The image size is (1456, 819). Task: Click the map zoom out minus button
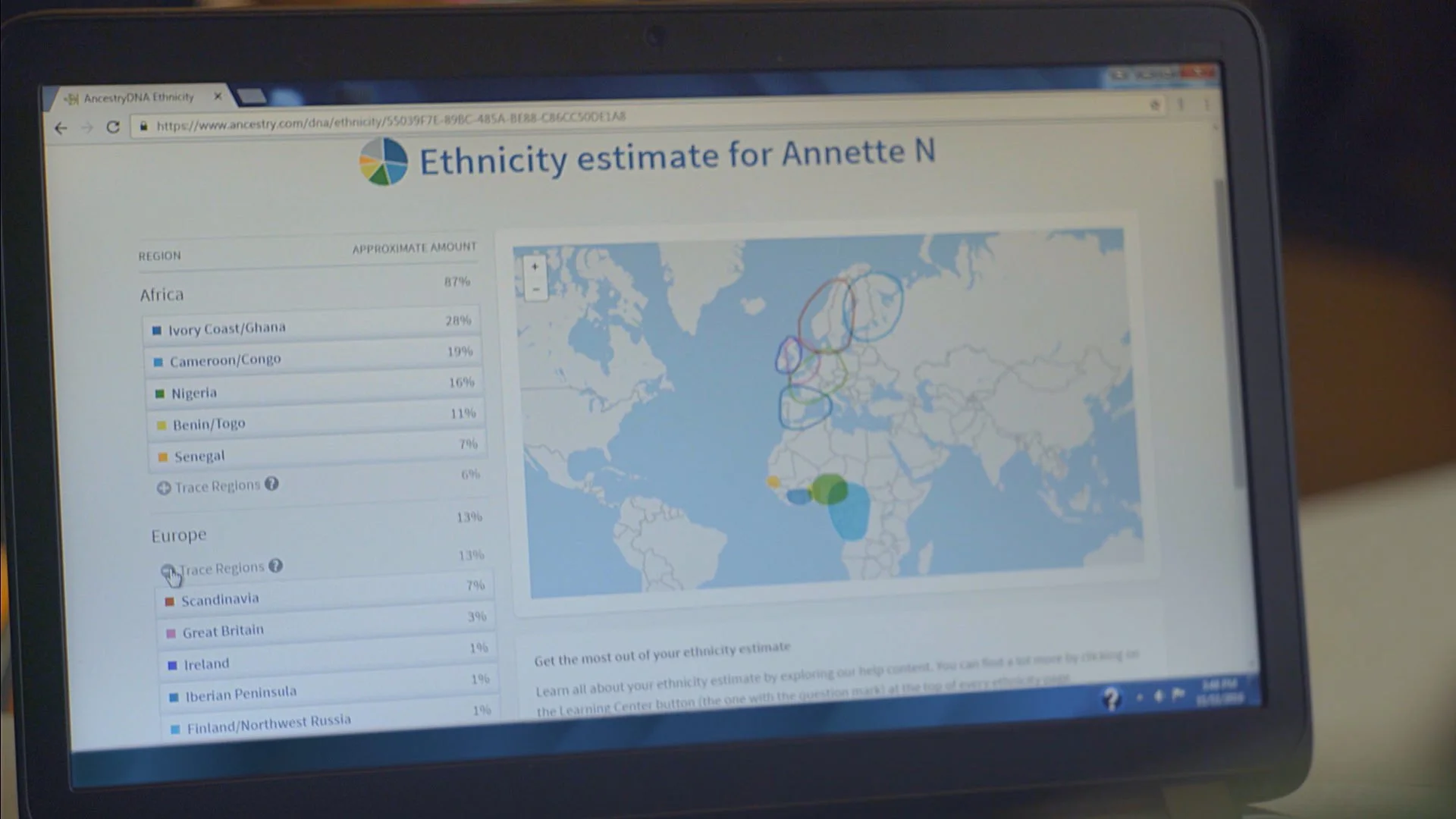[536, 289]
